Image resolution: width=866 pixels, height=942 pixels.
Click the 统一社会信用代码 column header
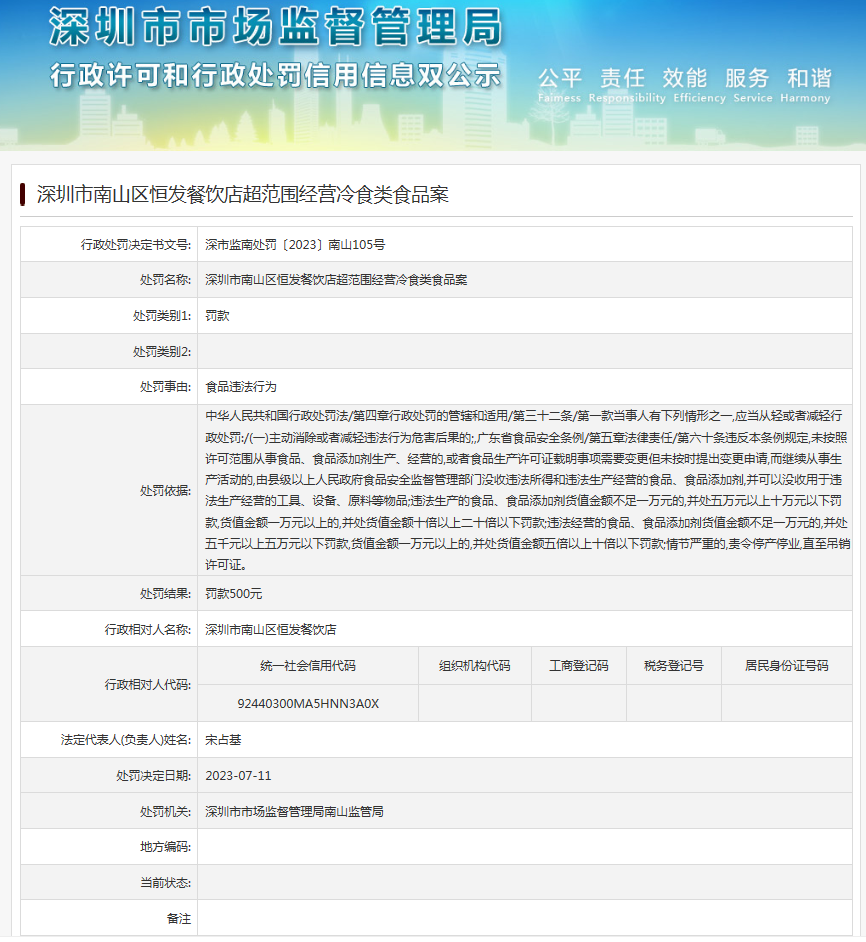(x=308, y=666)
